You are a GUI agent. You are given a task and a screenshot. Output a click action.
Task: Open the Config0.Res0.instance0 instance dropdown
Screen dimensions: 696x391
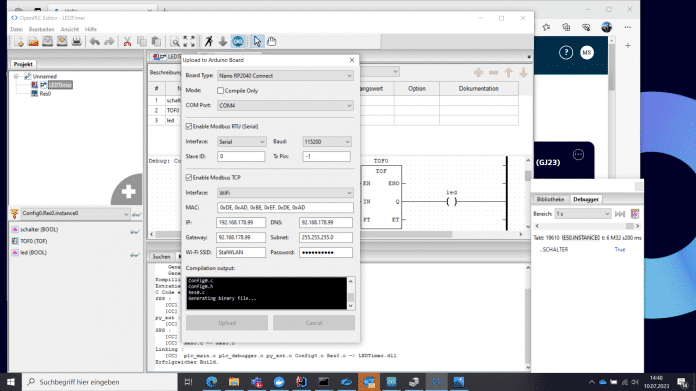click(x=75, y=213)
